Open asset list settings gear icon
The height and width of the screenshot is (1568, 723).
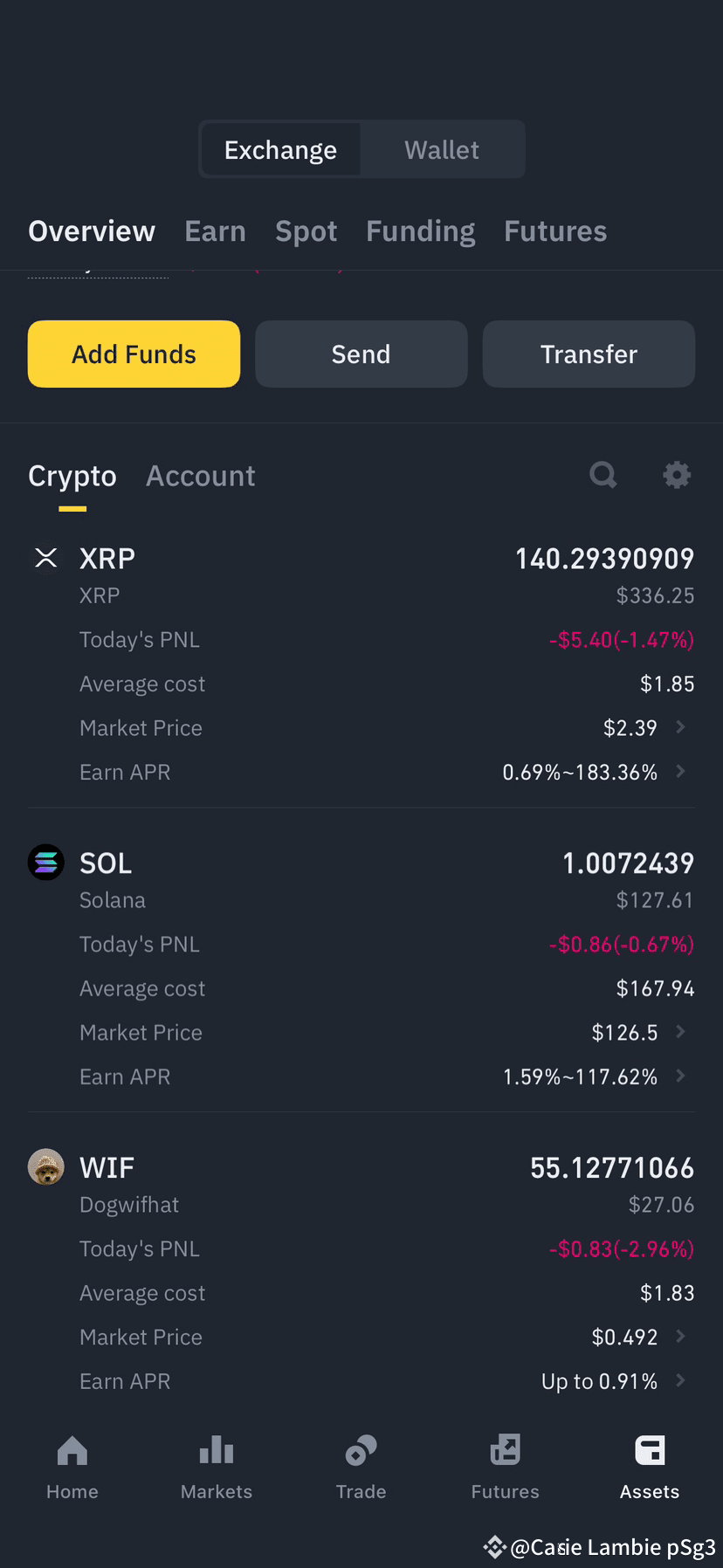point(677,475)
